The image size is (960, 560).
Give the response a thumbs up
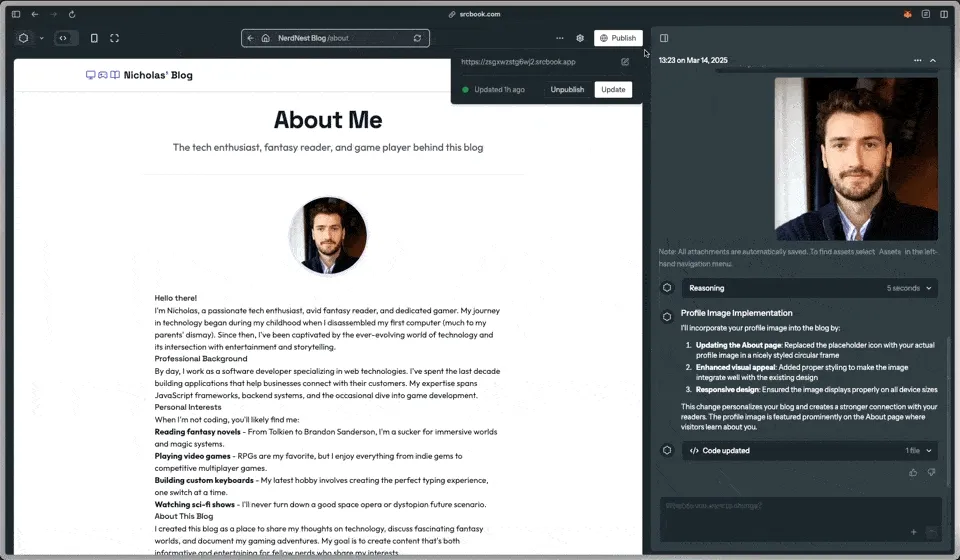pyautogui.click(x=913, y=472)
